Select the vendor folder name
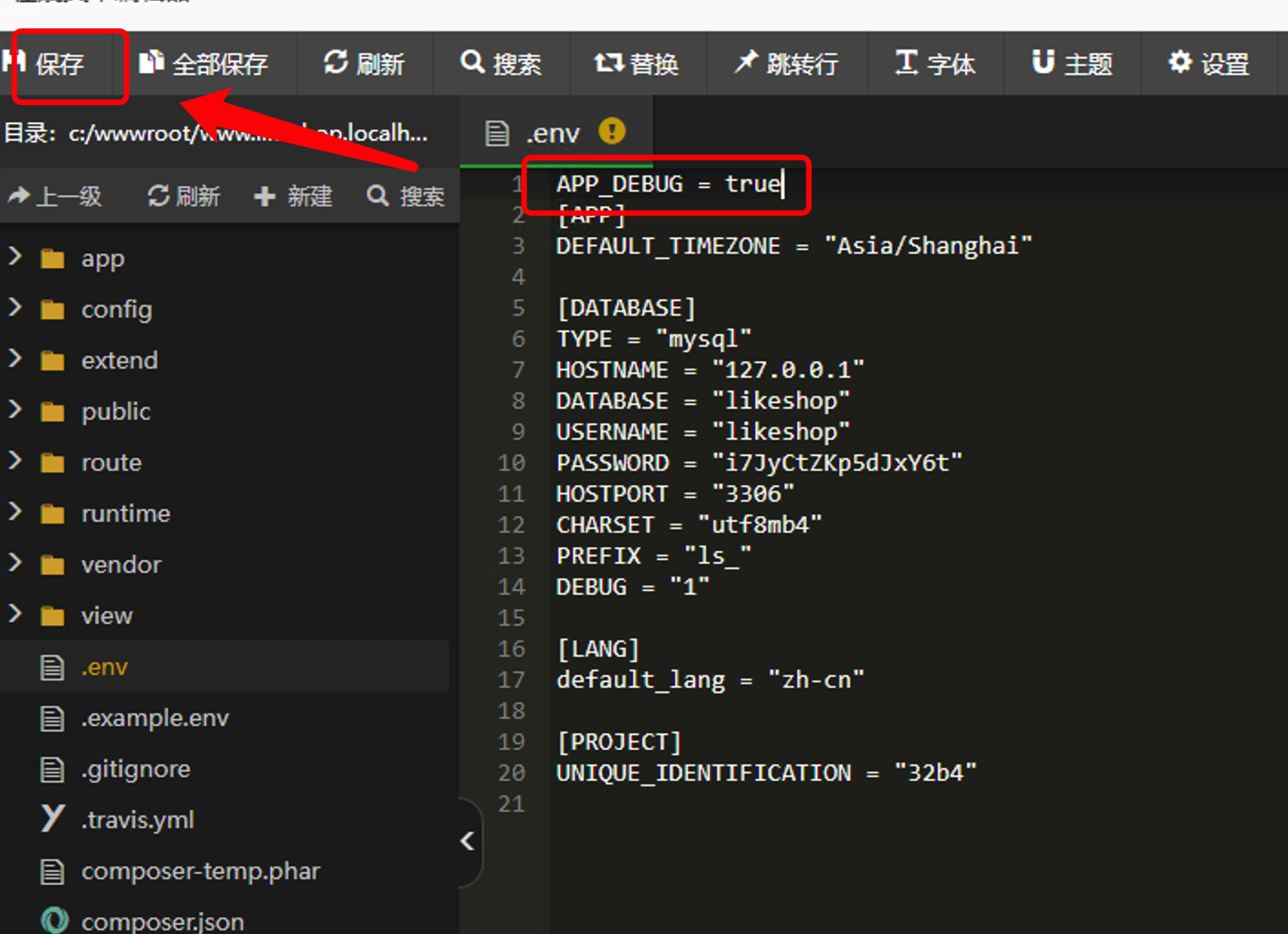Image resolution: width=1288 pixels, height=934 pixels. pyautogui.click(x=121, y=565)
